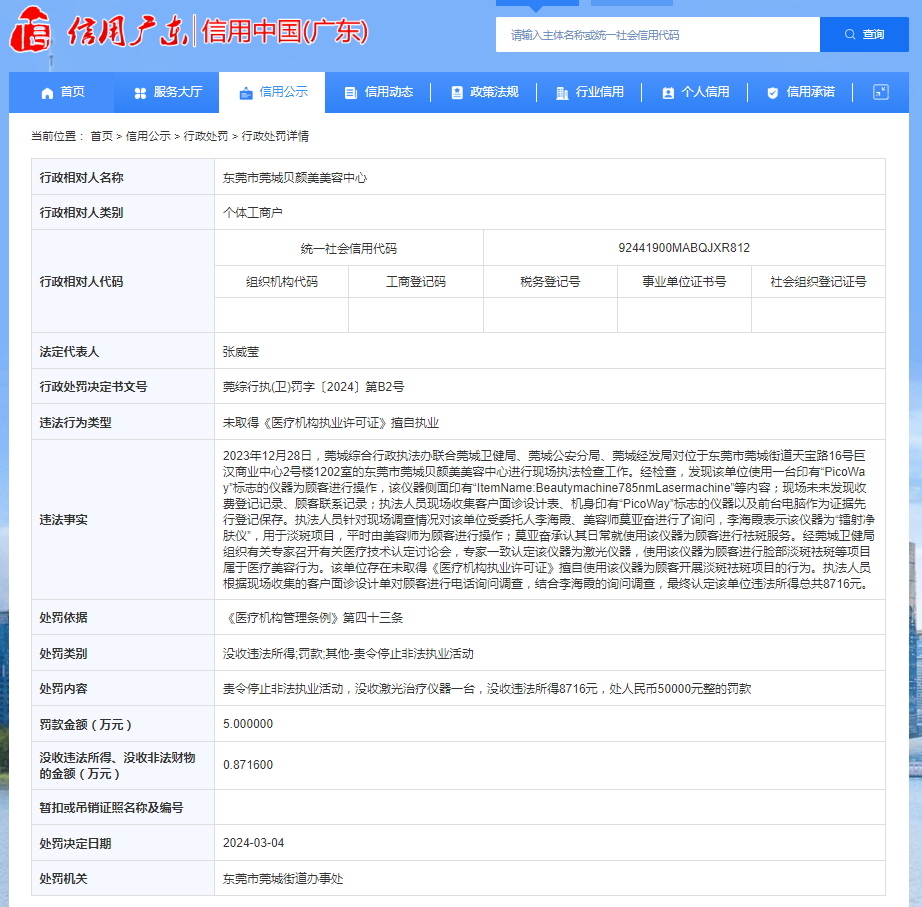The image size is (922, 907).
Task: Click the four-dot icon beside 服务大厅
Action: pyautogui.click(x=140, y=93)
